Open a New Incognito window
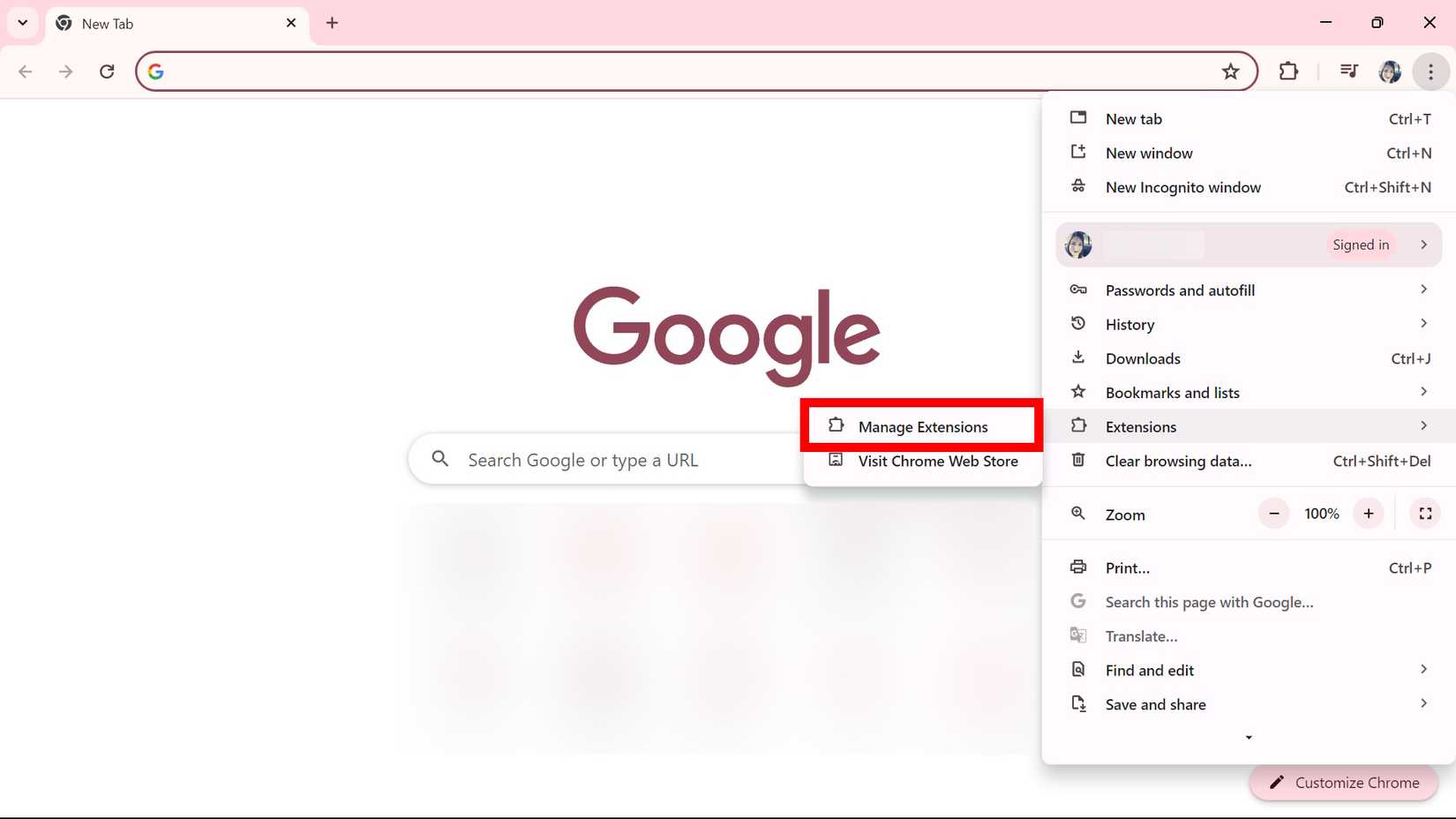Viewport: 1456px width, 819px height. (x=1183, y=186)
